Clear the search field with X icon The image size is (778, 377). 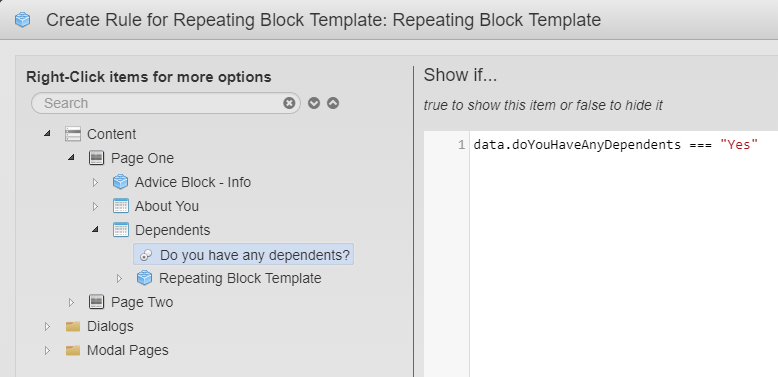click(x=289, y=103)
